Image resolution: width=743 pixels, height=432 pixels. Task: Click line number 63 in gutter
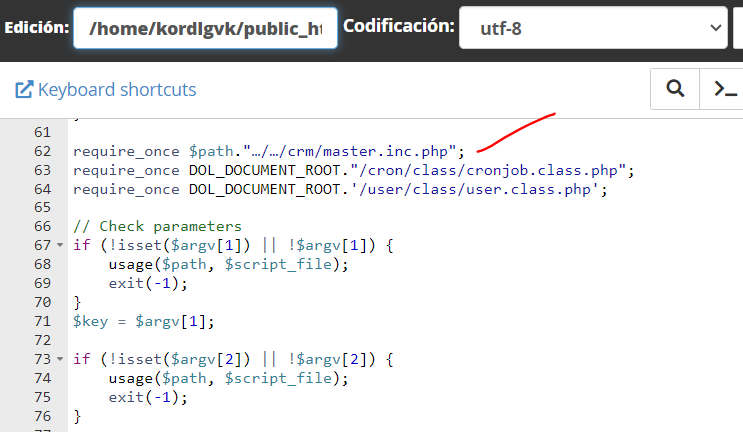42,170
